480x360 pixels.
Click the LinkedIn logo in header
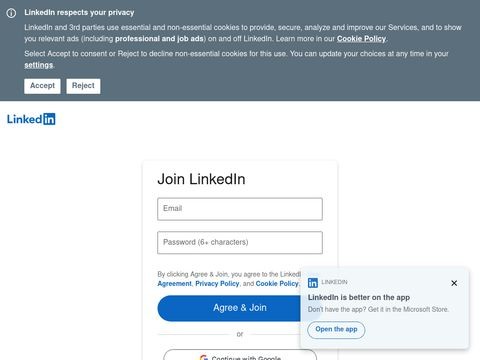(x=31, y=119)
